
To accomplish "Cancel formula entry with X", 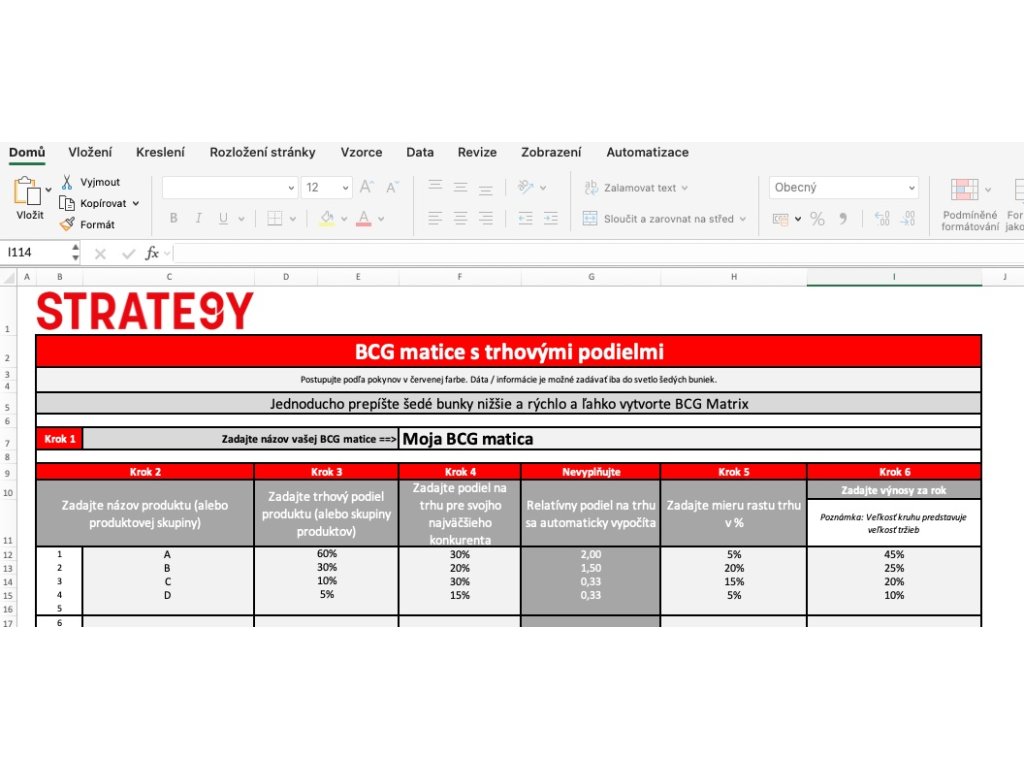I will pos(100,253).
